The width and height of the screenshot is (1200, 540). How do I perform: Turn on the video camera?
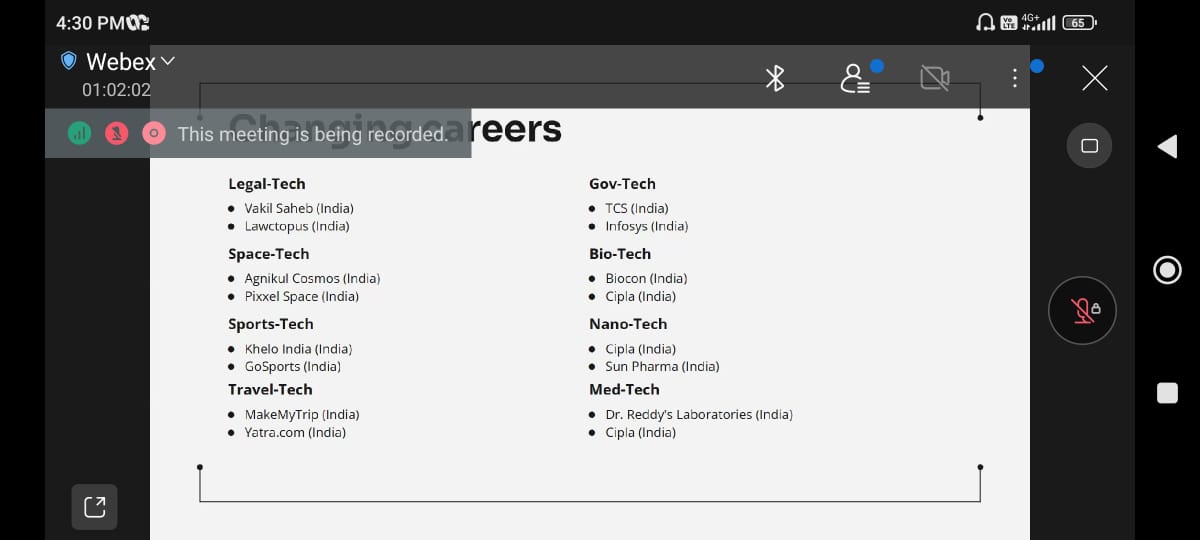click(x=935, y=78)
